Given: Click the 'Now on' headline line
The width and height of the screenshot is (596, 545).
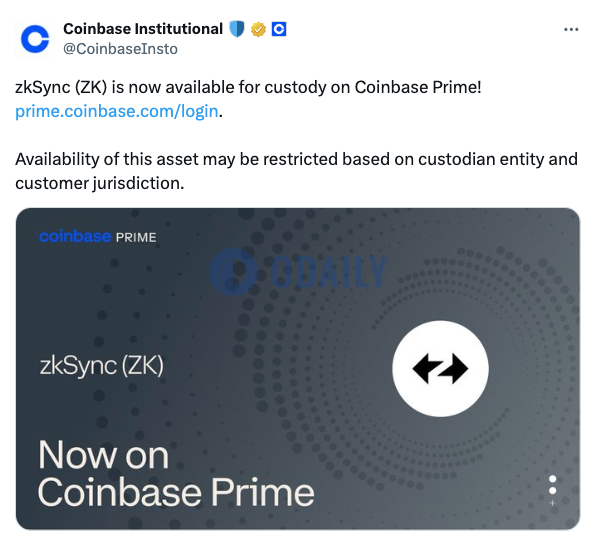Looking at the screenshot, I should point(103,455).
